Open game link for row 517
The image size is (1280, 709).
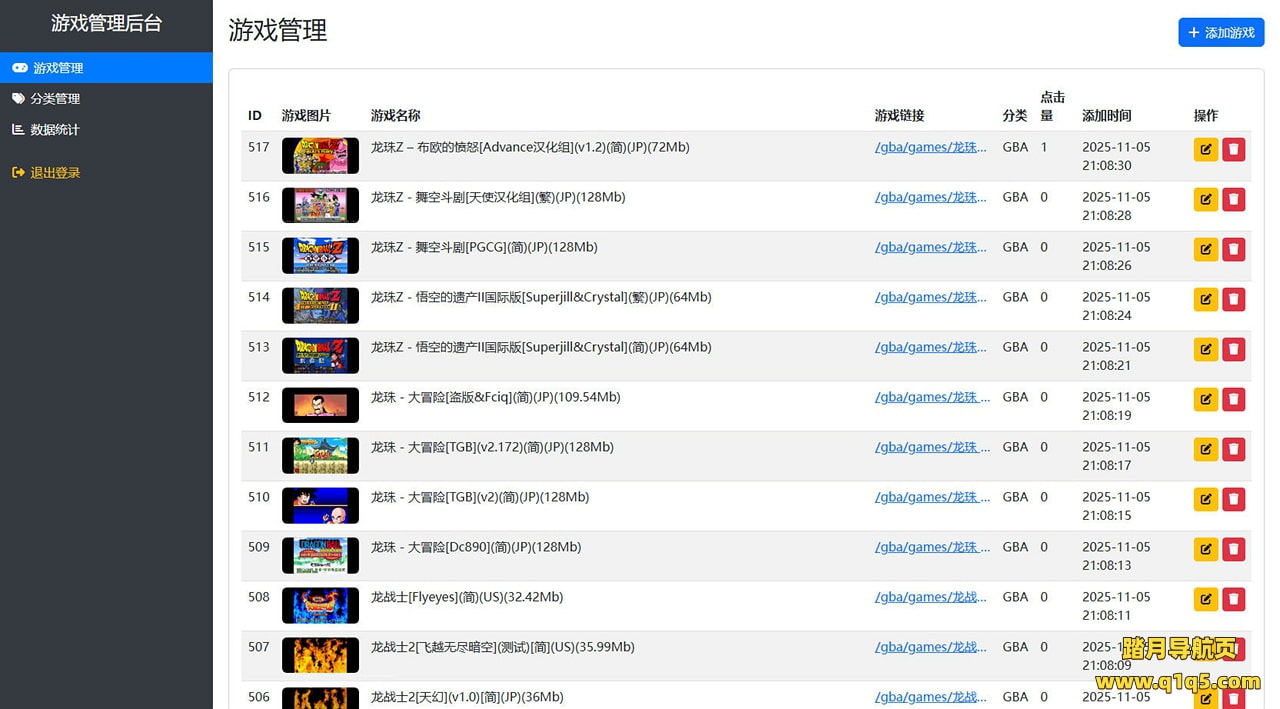(x=930, y=147)
